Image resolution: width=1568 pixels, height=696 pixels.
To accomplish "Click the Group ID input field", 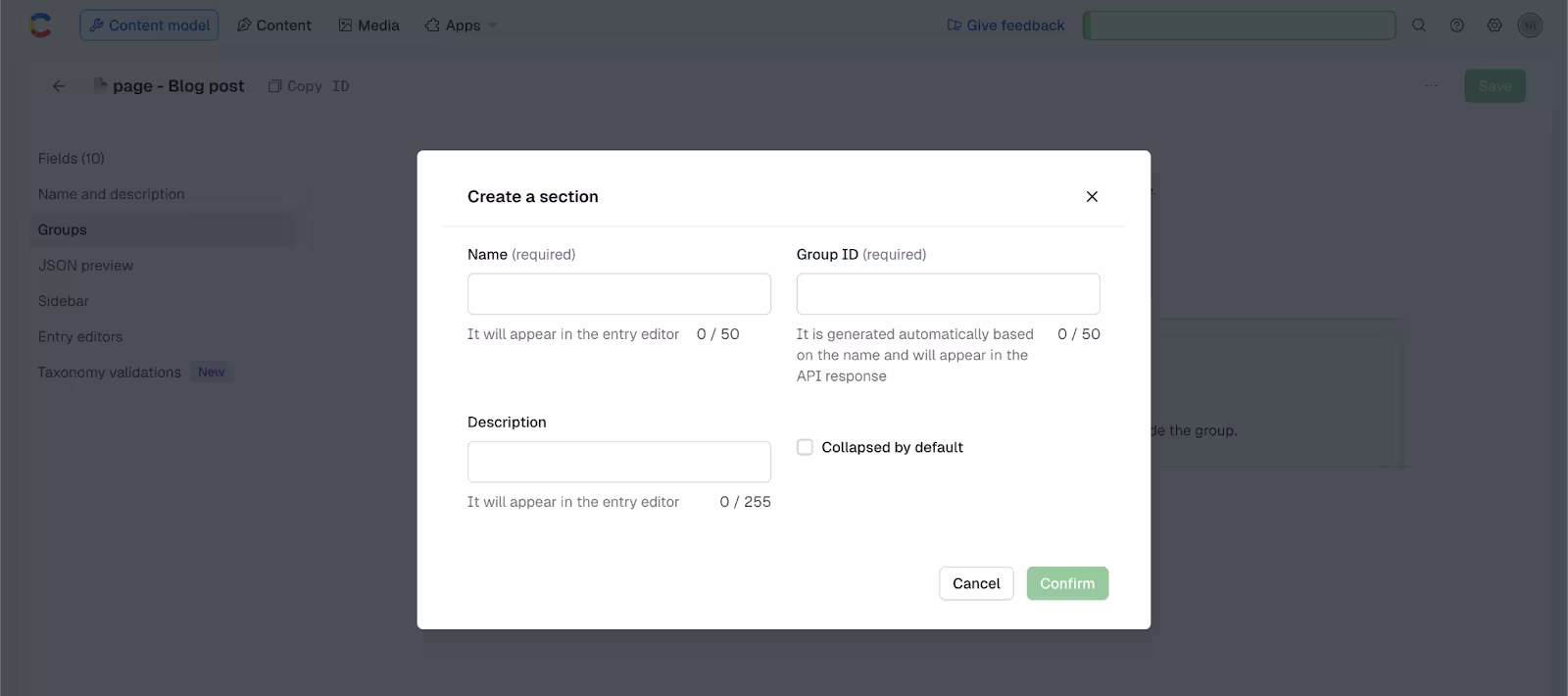I will point(948,294).
